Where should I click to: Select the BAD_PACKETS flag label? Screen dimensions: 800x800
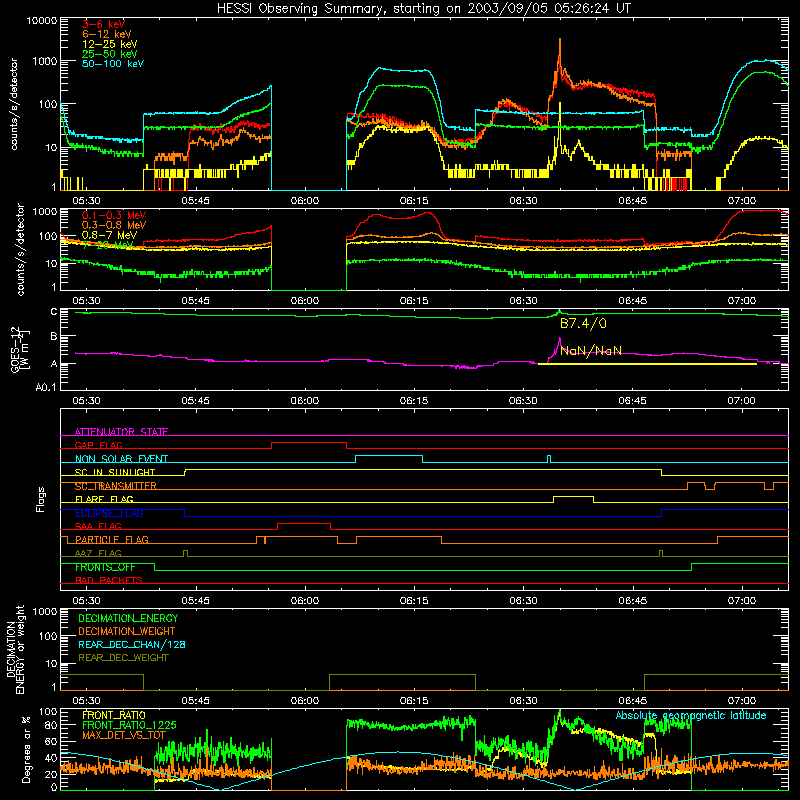coord(109,580)
